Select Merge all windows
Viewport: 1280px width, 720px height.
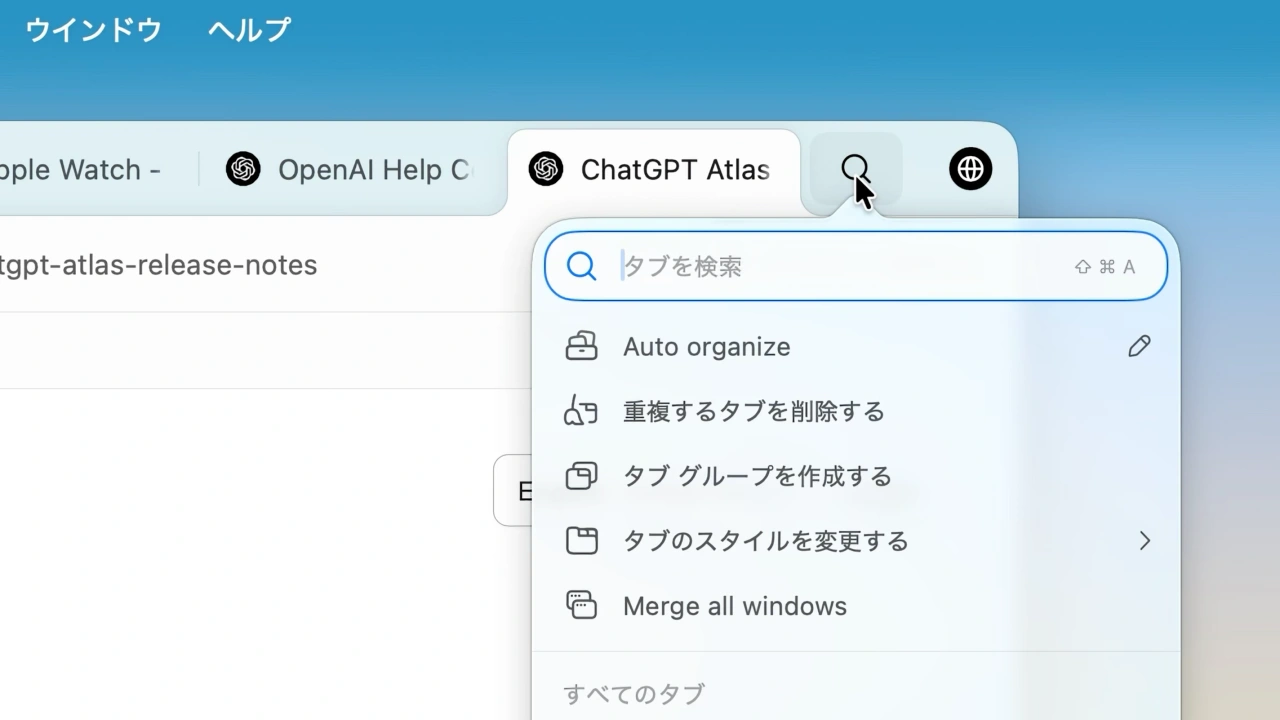point(734,606)
